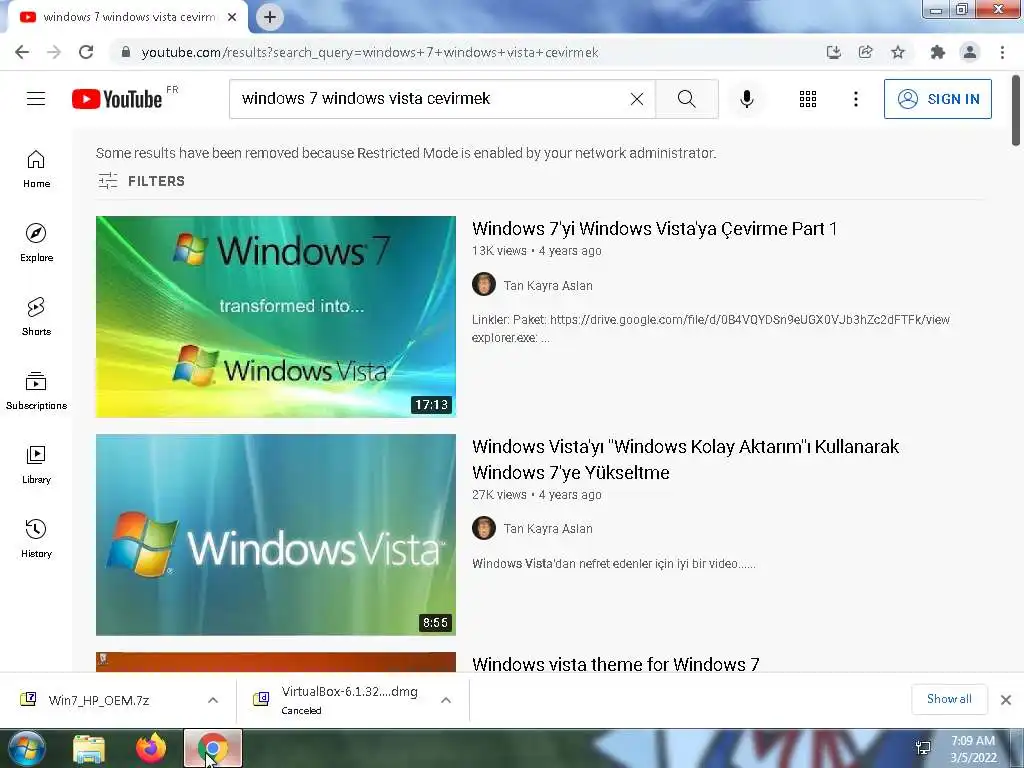Open Shorts in the sidebar
The width and height of the screenshot is (1024, 768).
point(36,317)
